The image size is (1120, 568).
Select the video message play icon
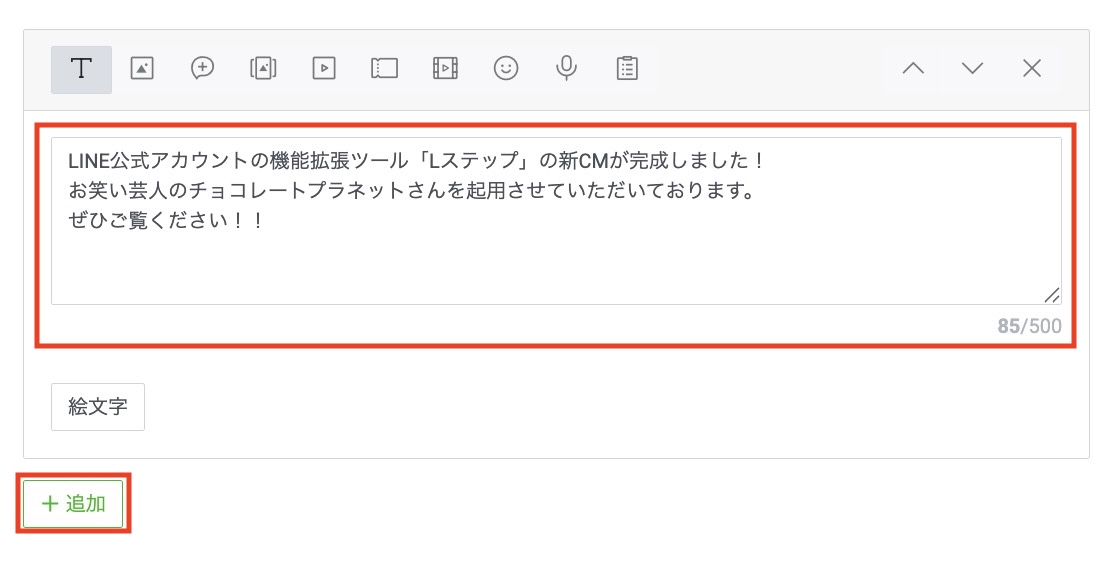tap(324, 69)
